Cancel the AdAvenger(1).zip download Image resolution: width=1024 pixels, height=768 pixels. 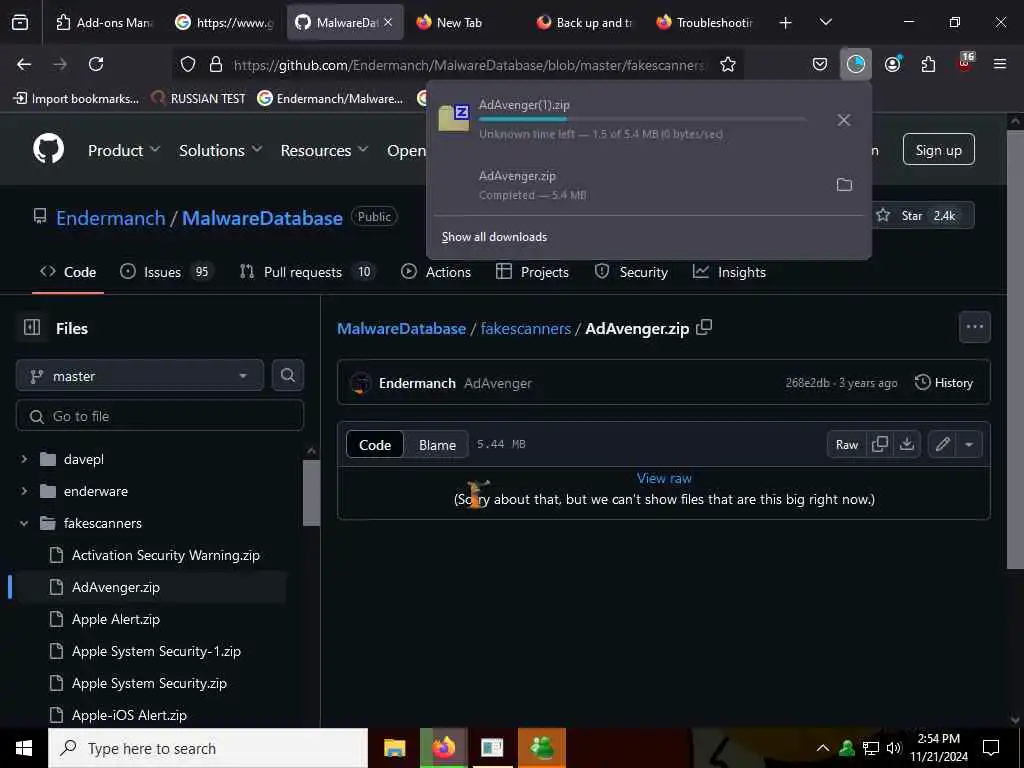[x=844, y=120]
